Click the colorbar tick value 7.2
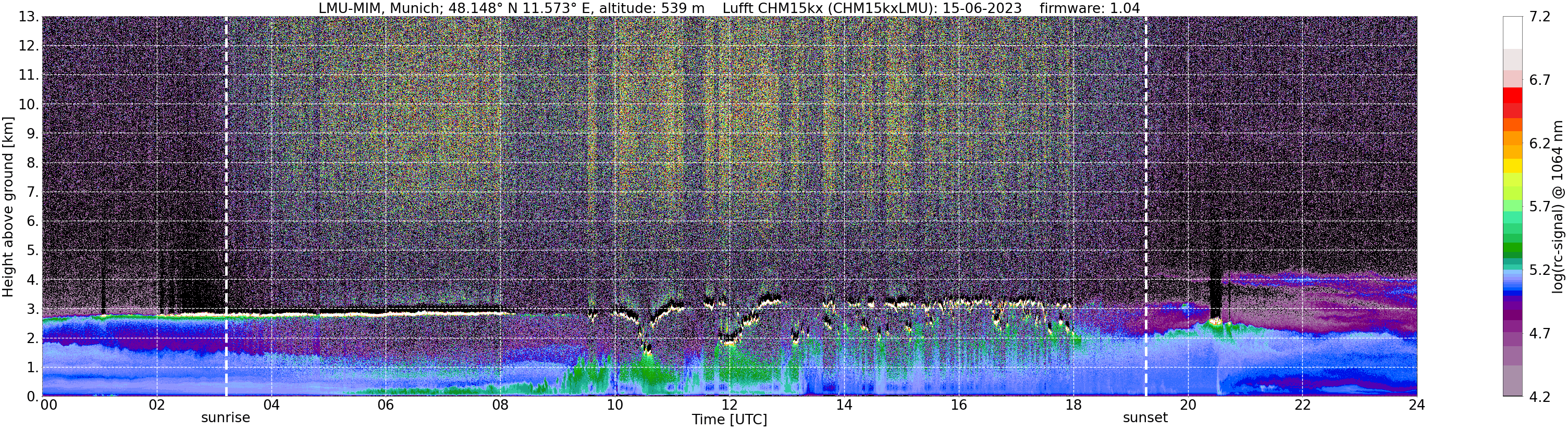 click(x=1540, y=17)
